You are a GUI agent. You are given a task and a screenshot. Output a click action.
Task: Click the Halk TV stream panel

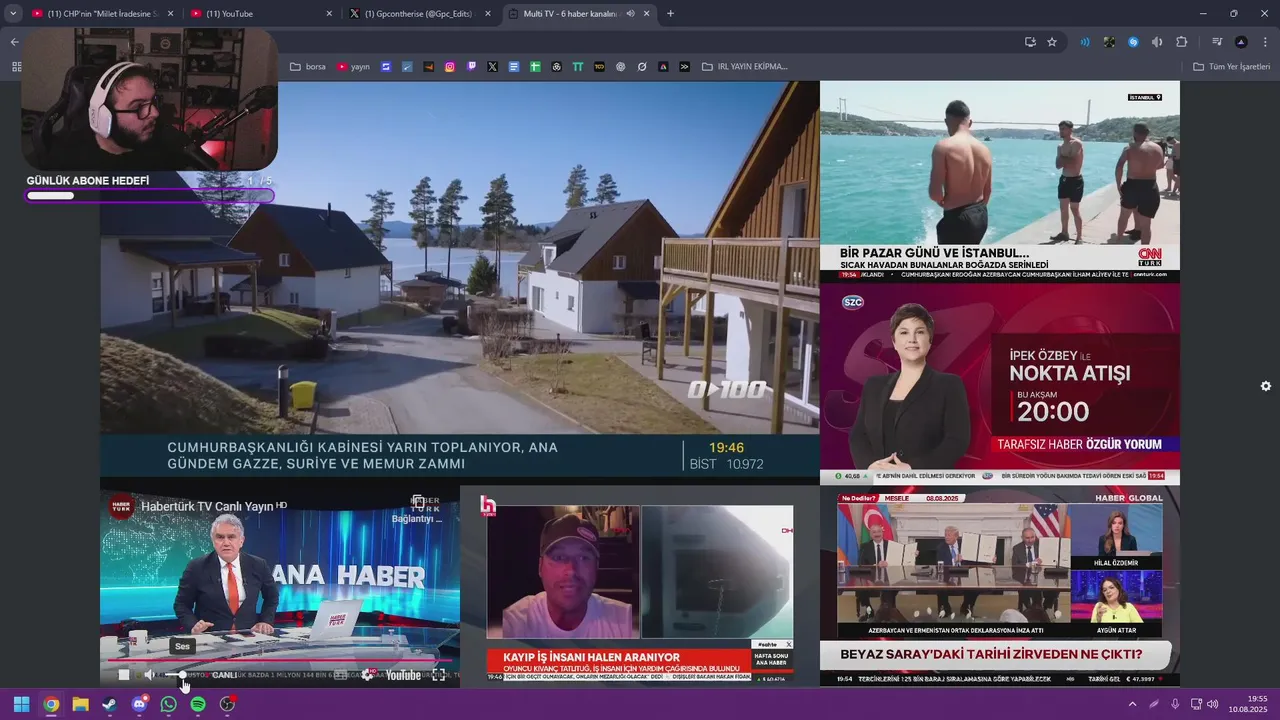(640, 587)
